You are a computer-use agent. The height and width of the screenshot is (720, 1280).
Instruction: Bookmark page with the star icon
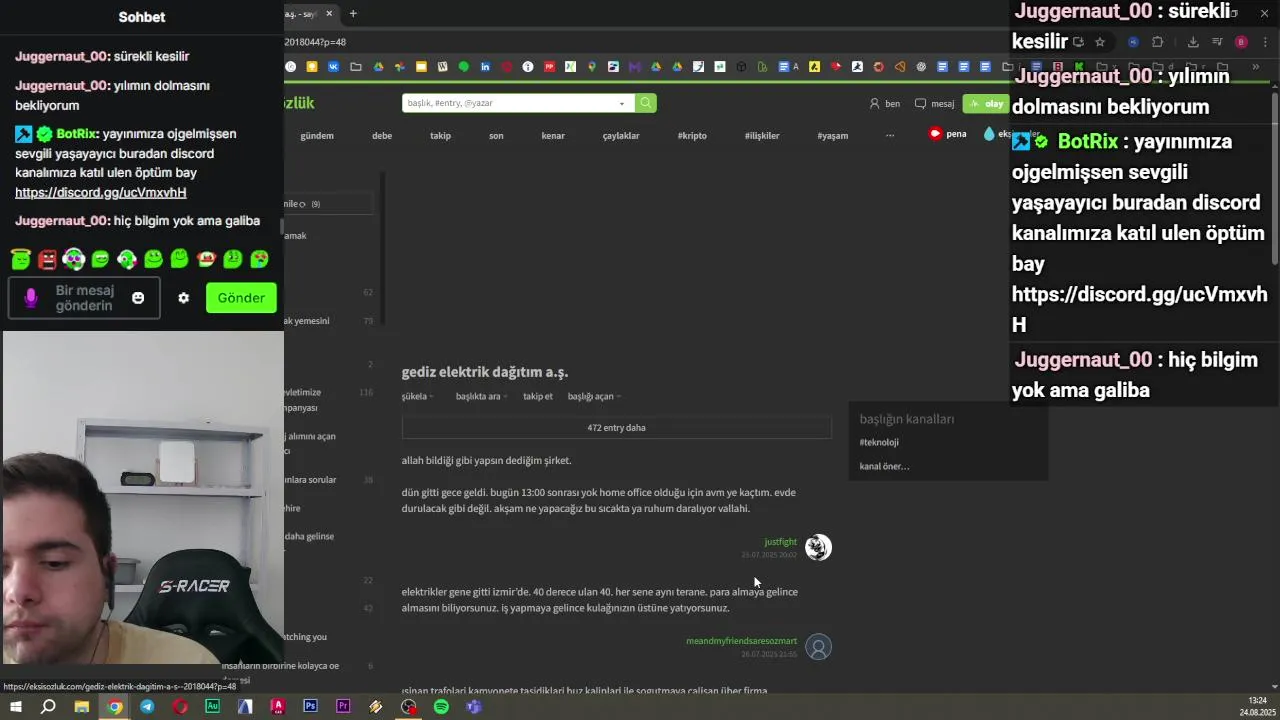(x=1100, y=42)
